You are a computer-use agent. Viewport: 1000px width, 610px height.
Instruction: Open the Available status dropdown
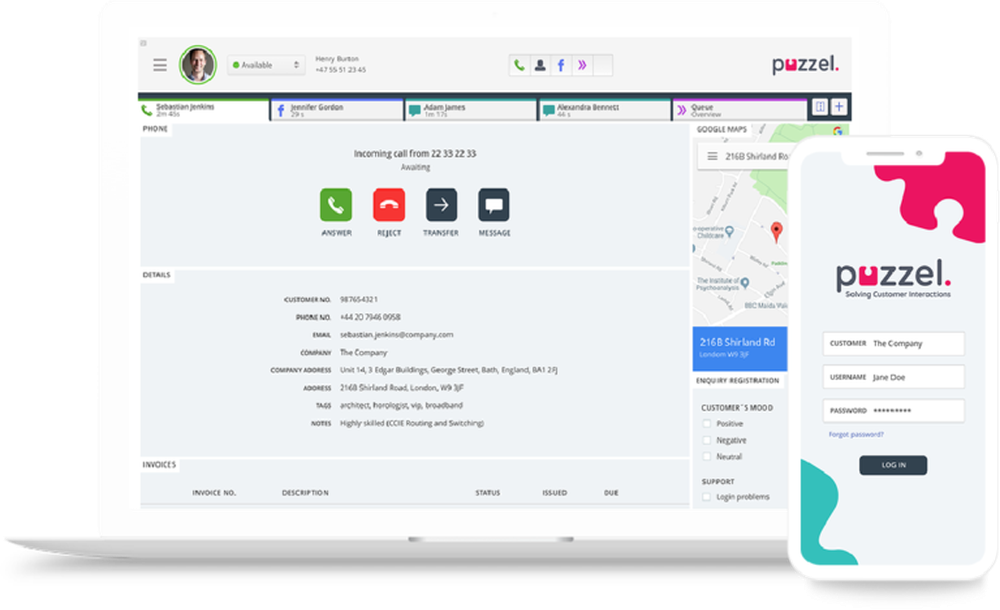point(266,65)
